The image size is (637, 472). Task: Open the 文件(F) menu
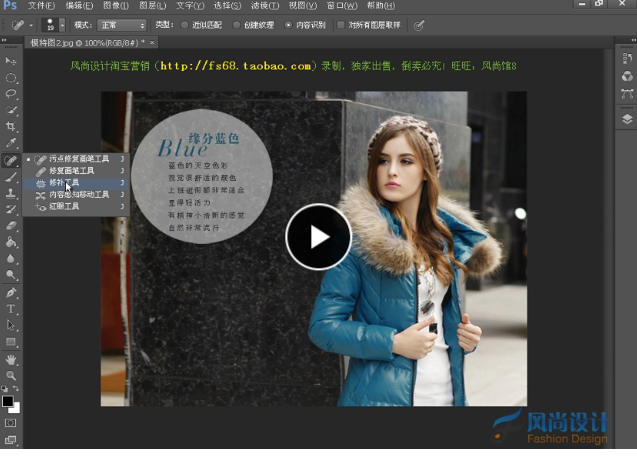(x=41, y=6)
